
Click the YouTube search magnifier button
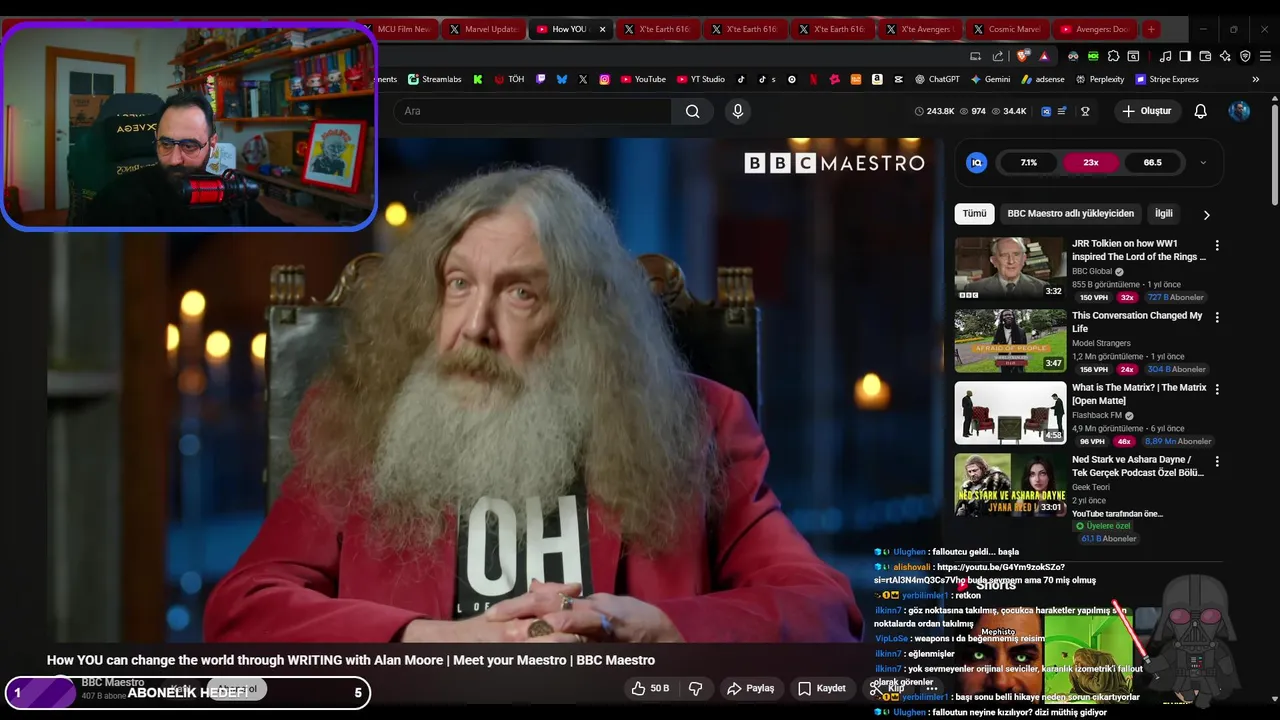692,111
